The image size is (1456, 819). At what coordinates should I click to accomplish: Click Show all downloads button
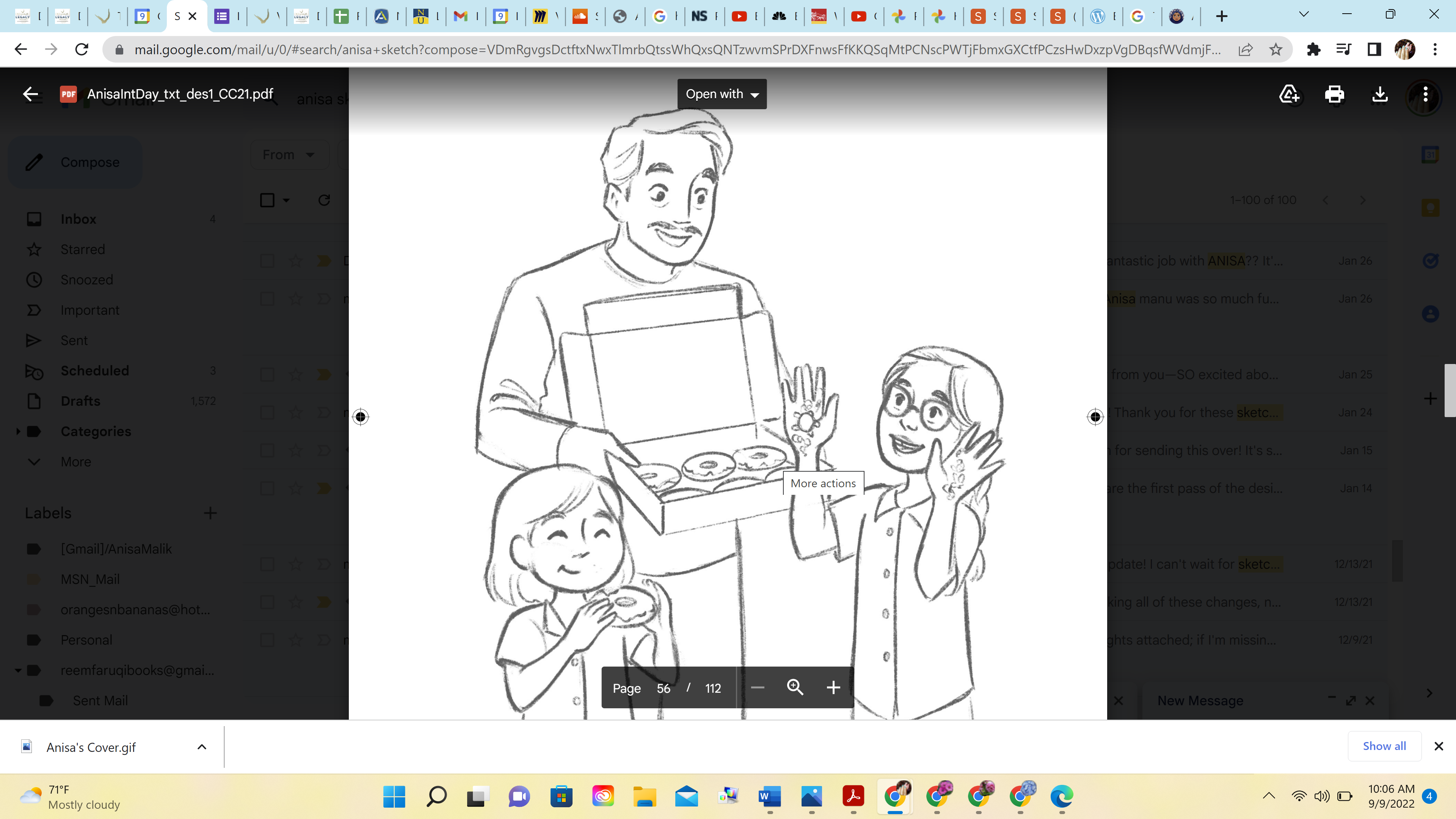(1384, 745)
